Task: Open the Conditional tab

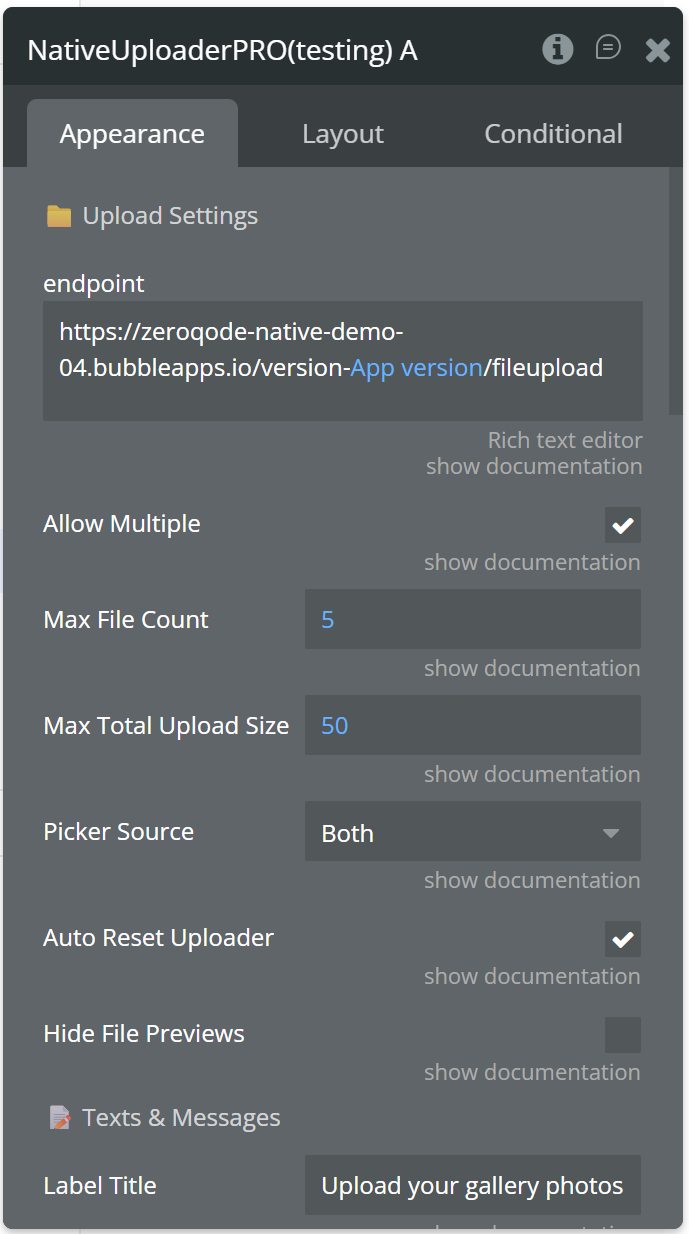Action: [553, 134]
